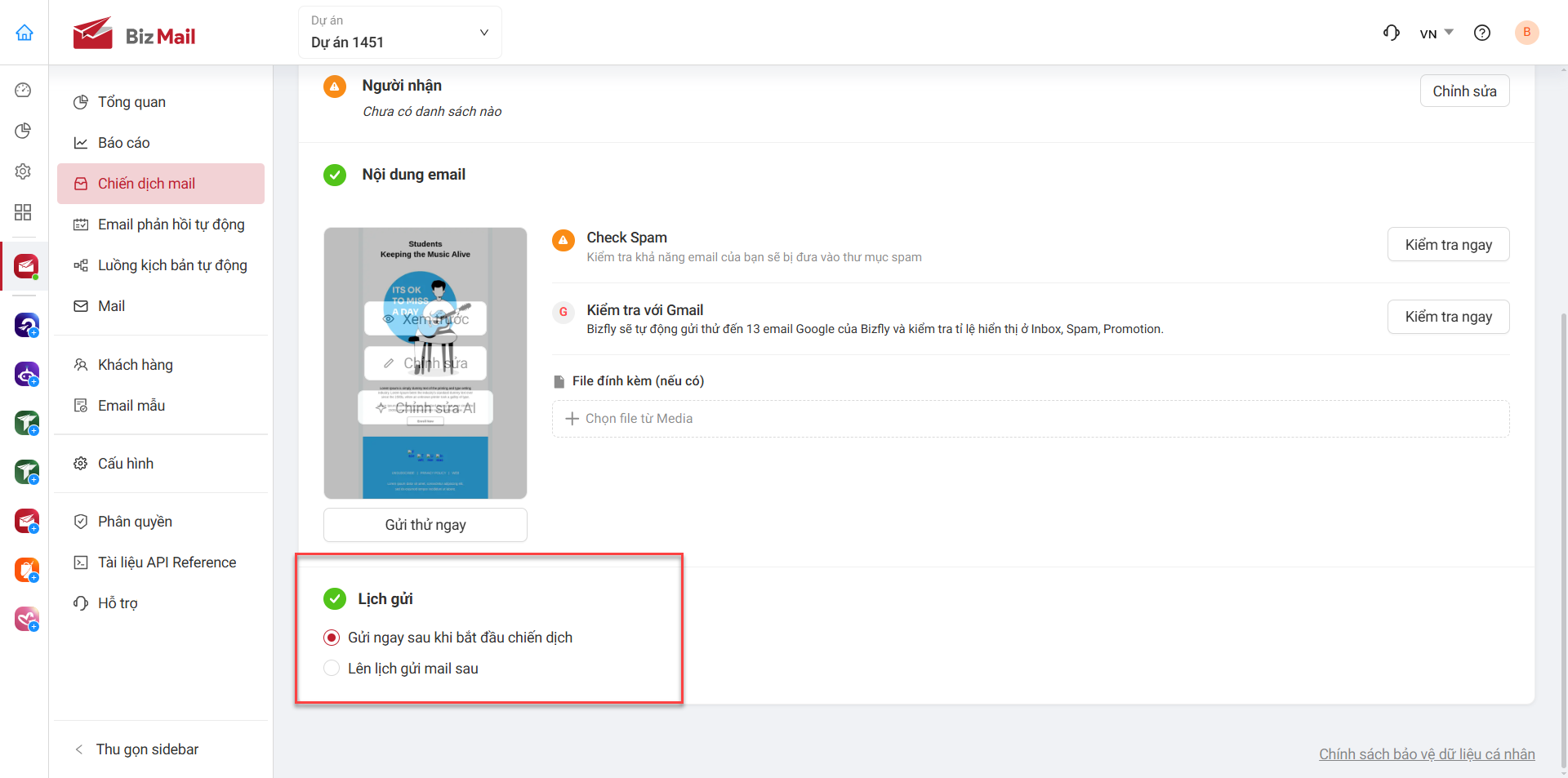The height and width of the screenshot is (778, 1568).
Task: Select the active Biz Mail envelope icon in left rail
Action: [26, 266]
